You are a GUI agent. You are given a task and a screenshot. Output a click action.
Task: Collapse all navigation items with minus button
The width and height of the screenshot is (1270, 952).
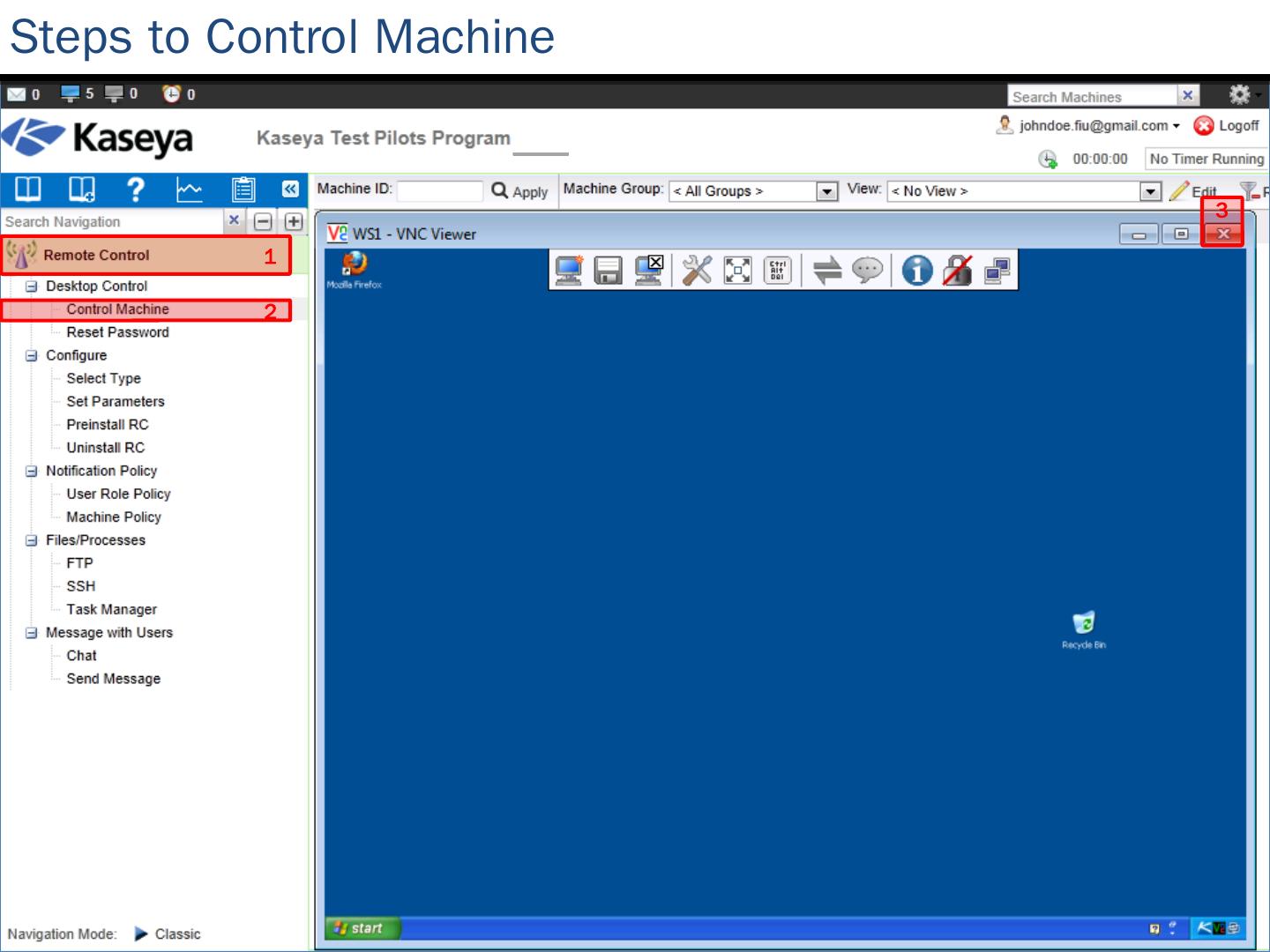263,222
